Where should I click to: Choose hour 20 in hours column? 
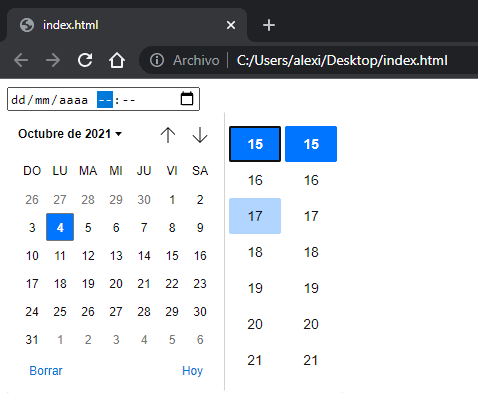coord(255,324)
